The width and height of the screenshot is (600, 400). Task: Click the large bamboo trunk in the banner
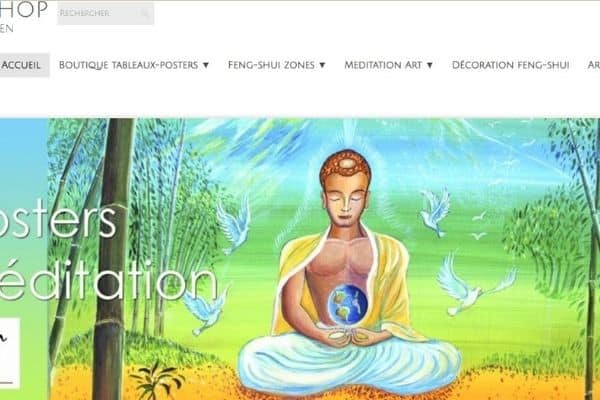click(111, 259)
